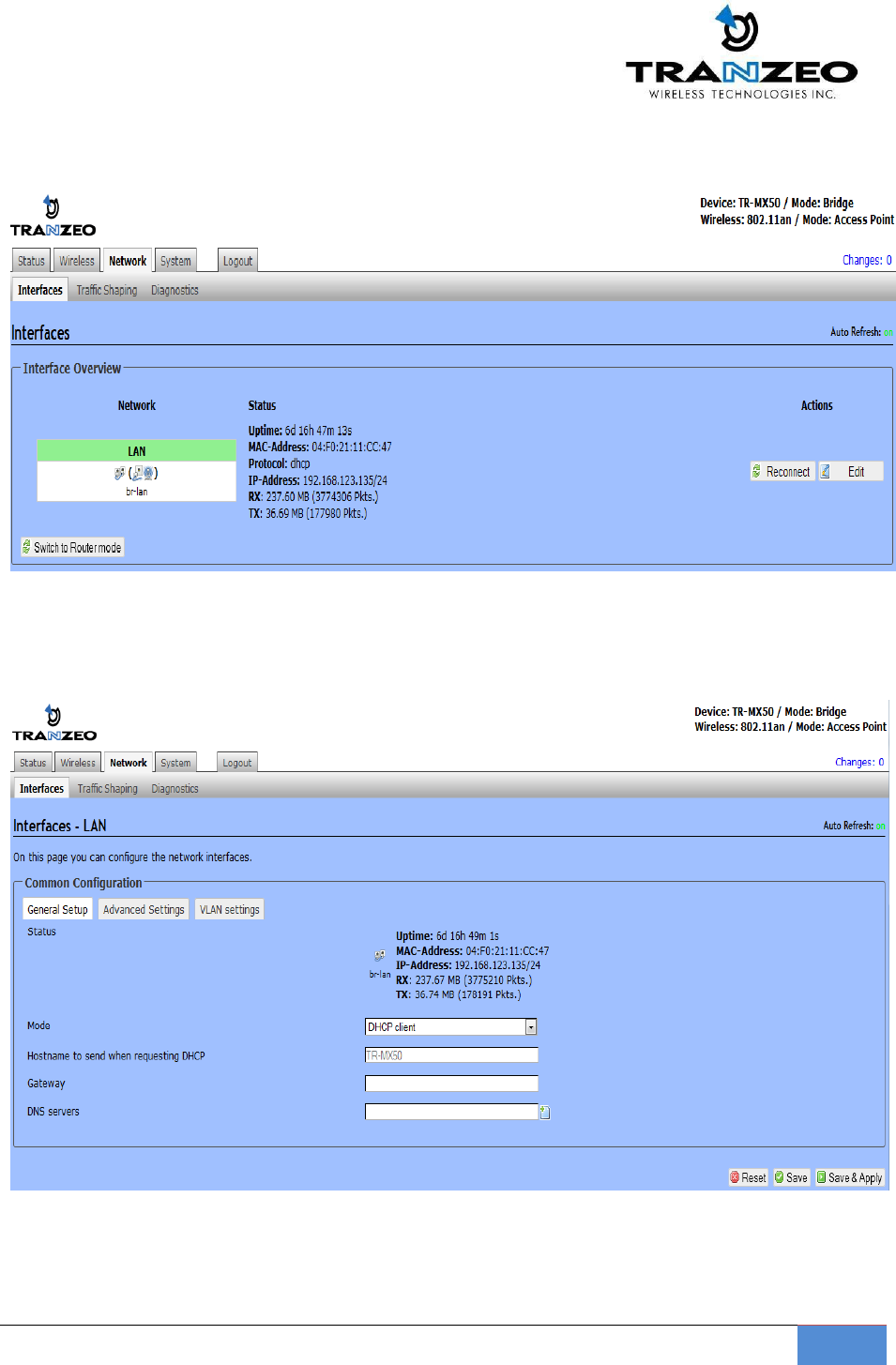Open the Mode DHCP client dropdown
This screenshot has width=896, height=1365.
450,1027
